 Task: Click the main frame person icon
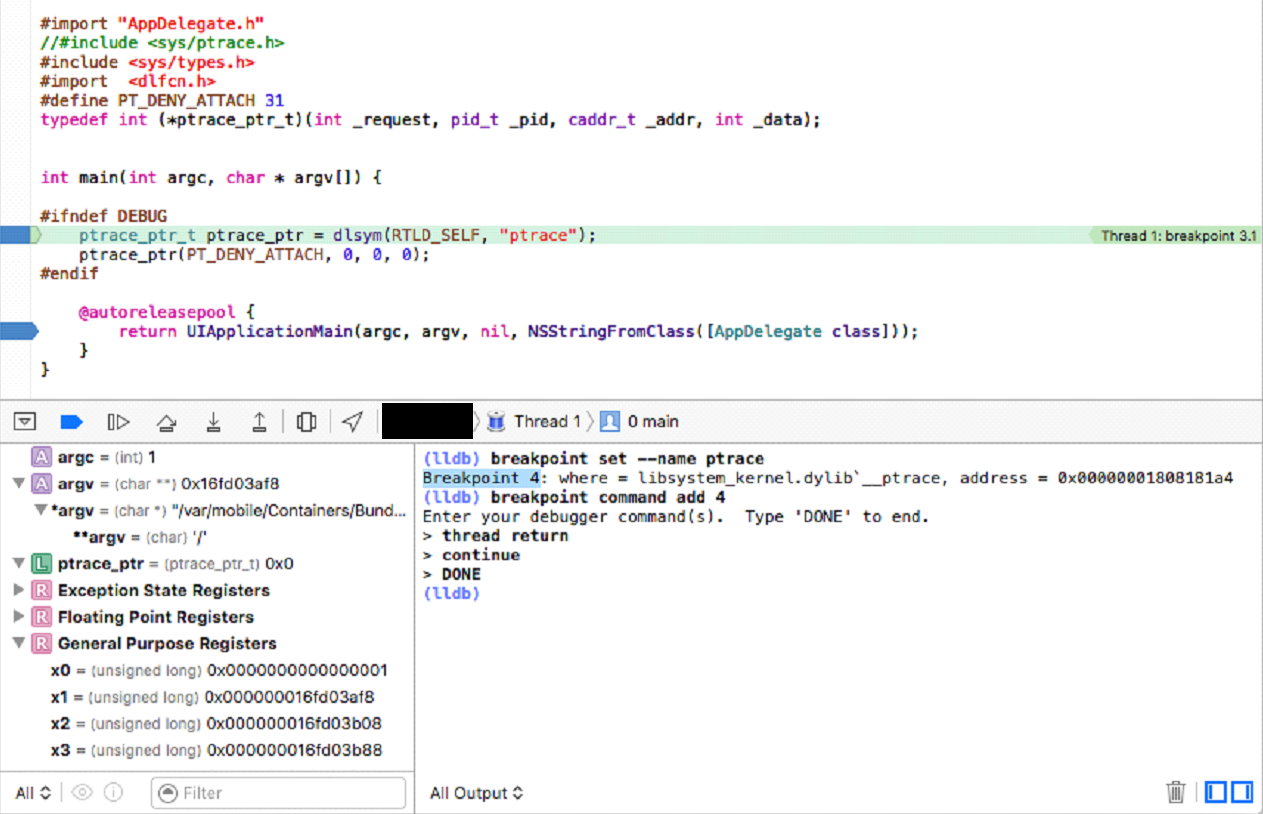pos(610,422)
